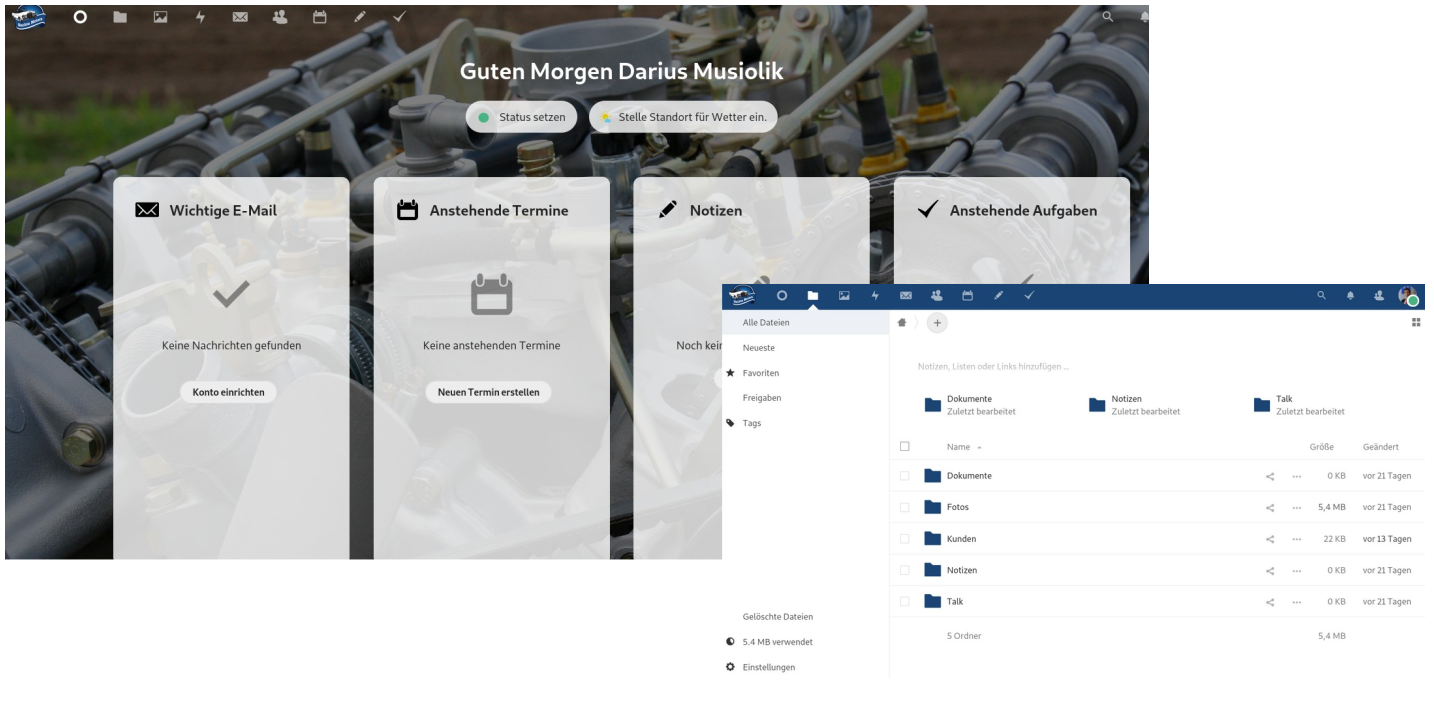Open the three-dot actions menu for Notizen row
The image size is (1434, 708).
(1296, 571)
